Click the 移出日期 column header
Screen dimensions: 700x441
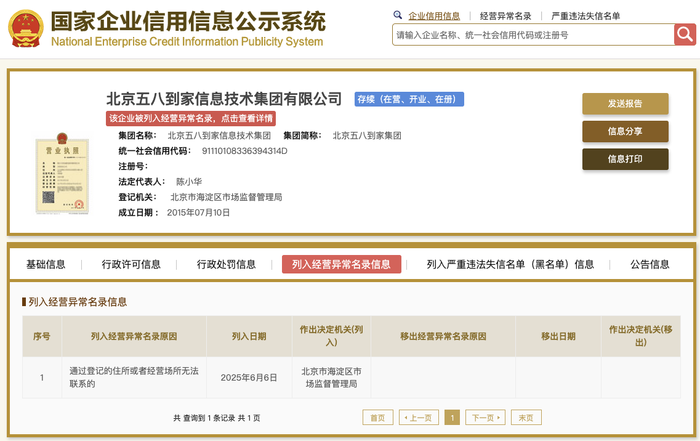coord(558,336)
